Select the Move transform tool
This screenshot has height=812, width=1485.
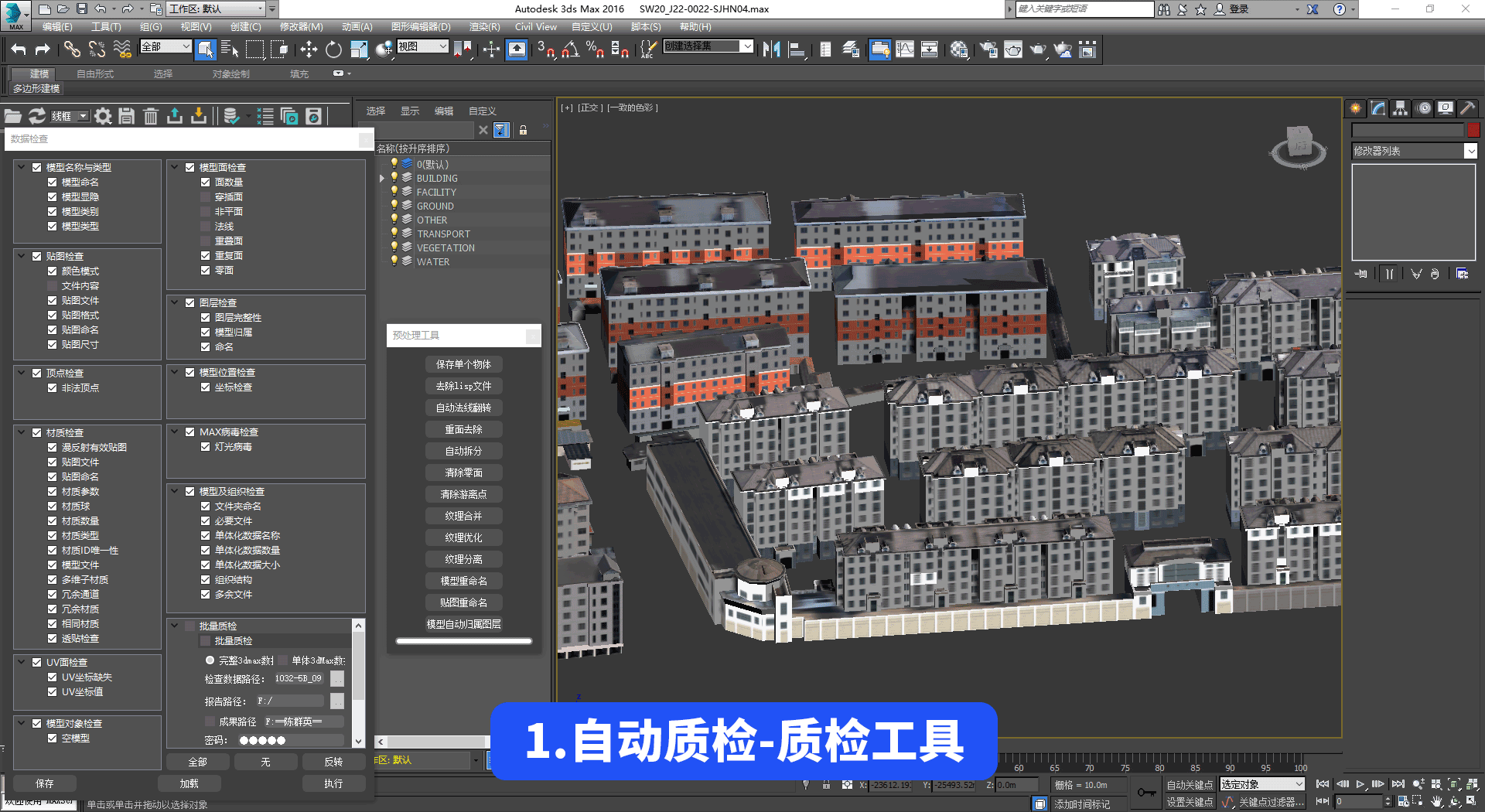coord(309,50)
